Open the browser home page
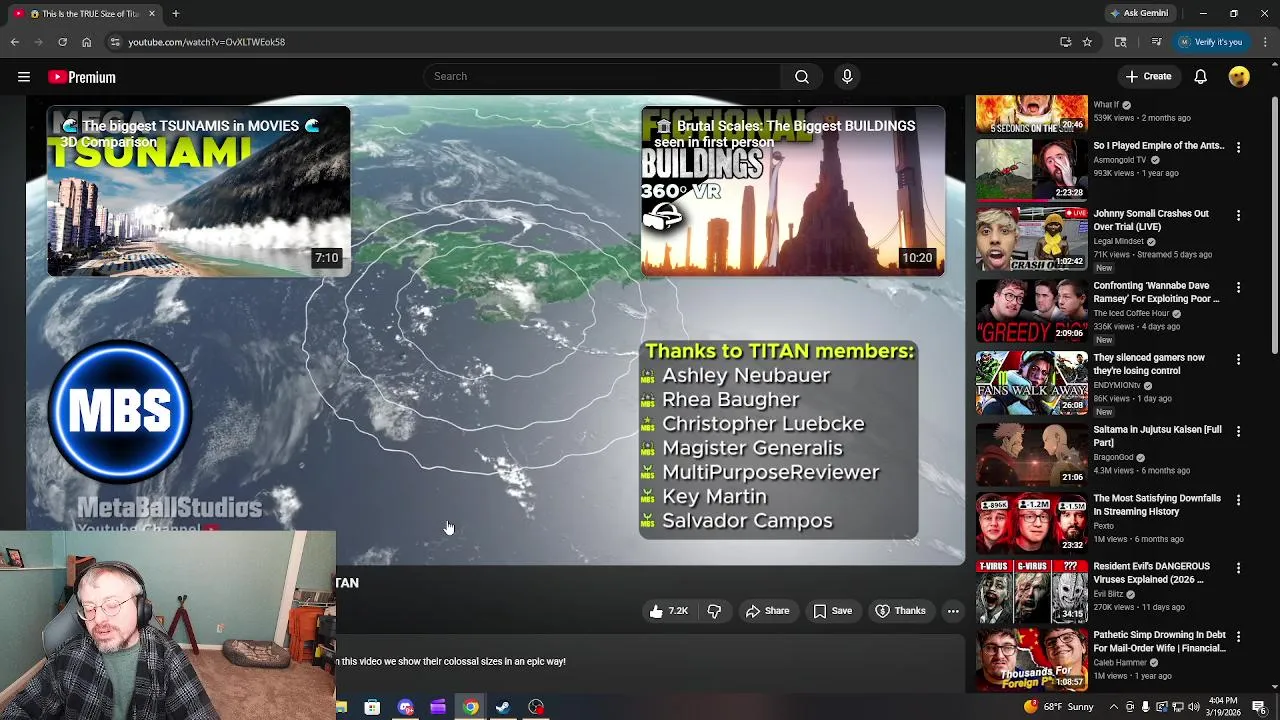1280x720 pixels. click(x=86, y=42)
